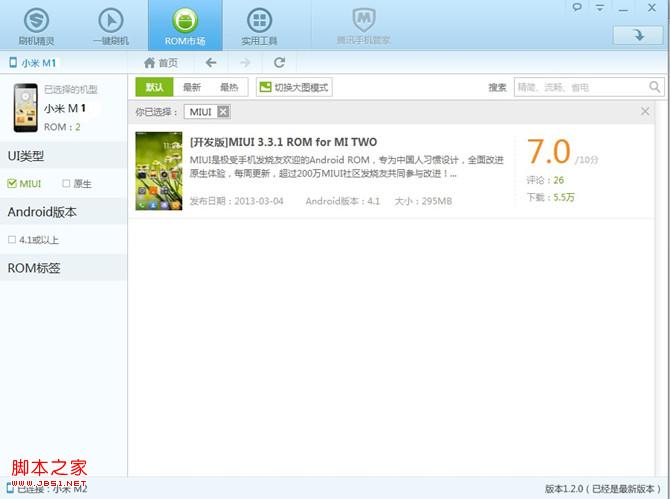
Task: Select the 默认 sort tab
Action: coord(154,87)
